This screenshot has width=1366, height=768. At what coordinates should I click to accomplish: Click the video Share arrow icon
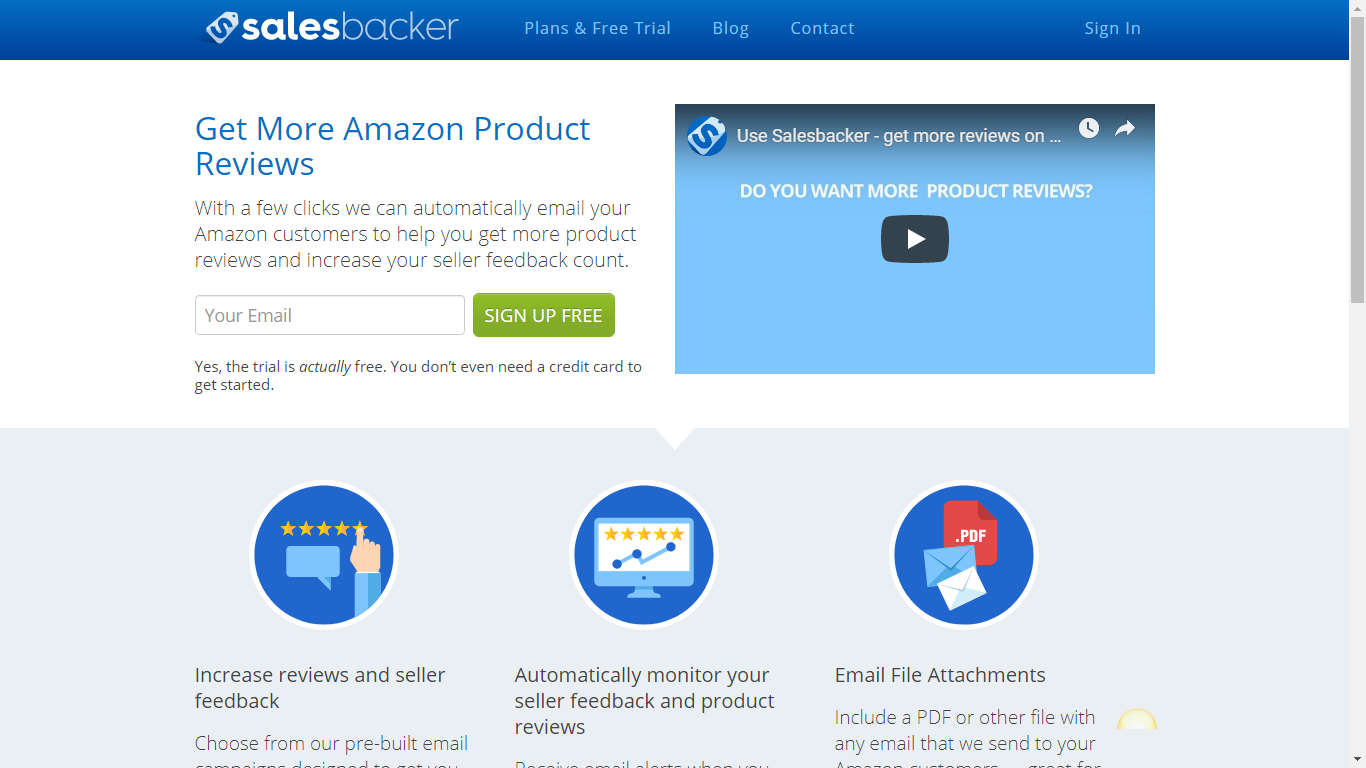(x=1125, y=128)
